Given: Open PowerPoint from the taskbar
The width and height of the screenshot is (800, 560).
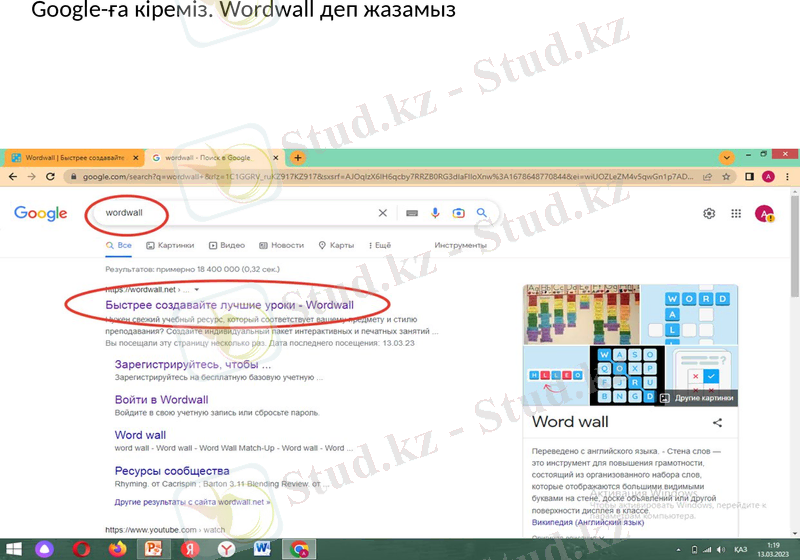Looking at the screenshot, I should pyautogui.click(x=153, y=549).
